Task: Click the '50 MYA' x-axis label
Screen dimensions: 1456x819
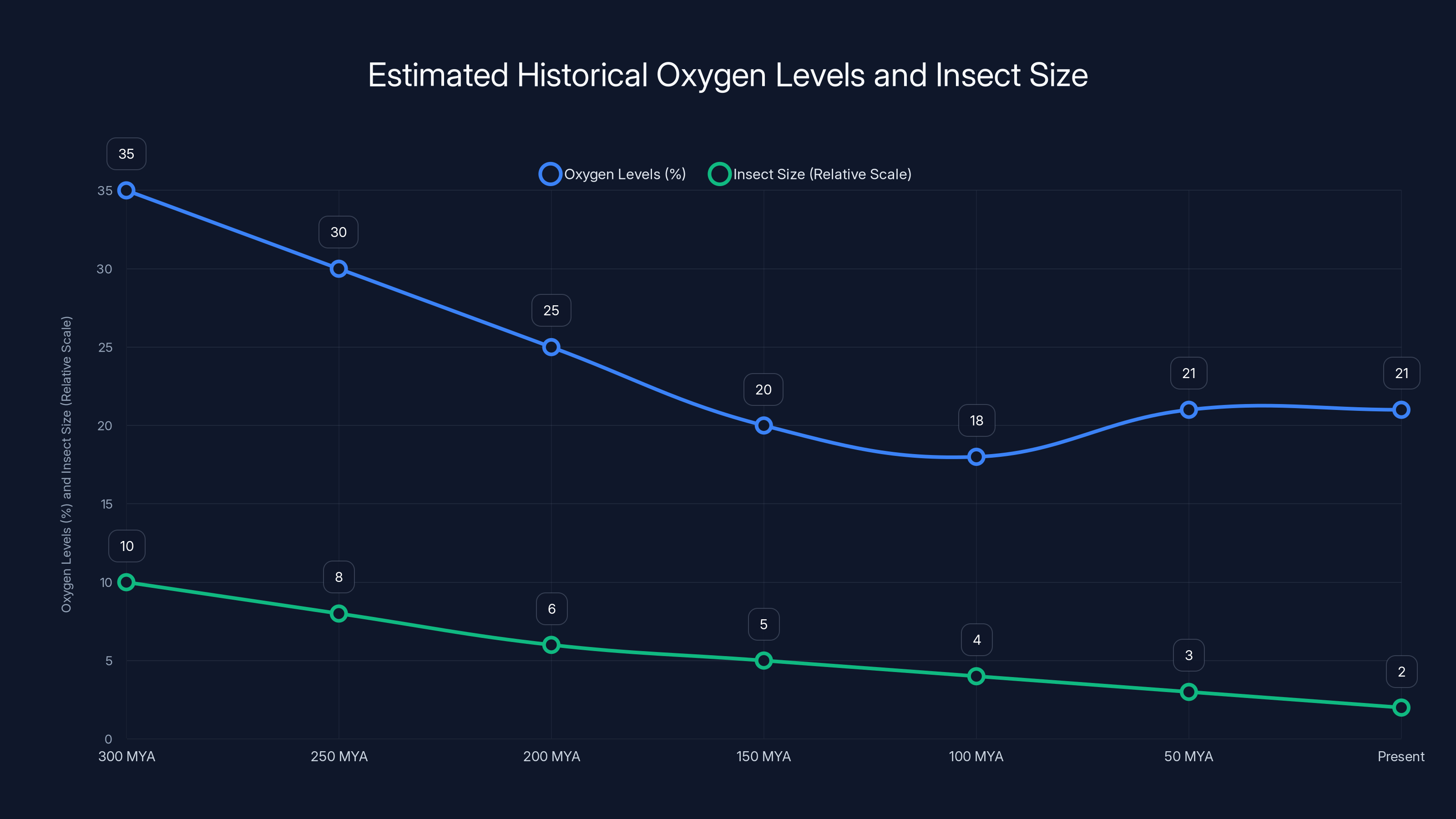Action: point(1188,756)
